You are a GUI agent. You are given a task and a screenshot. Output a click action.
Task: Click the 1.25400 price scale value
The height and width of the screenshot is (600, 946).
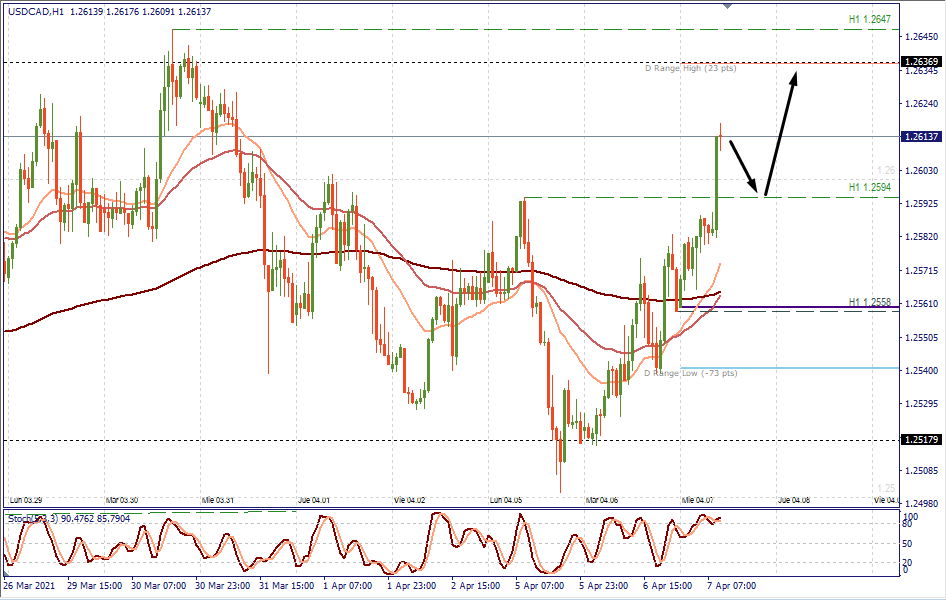[922, 370]
